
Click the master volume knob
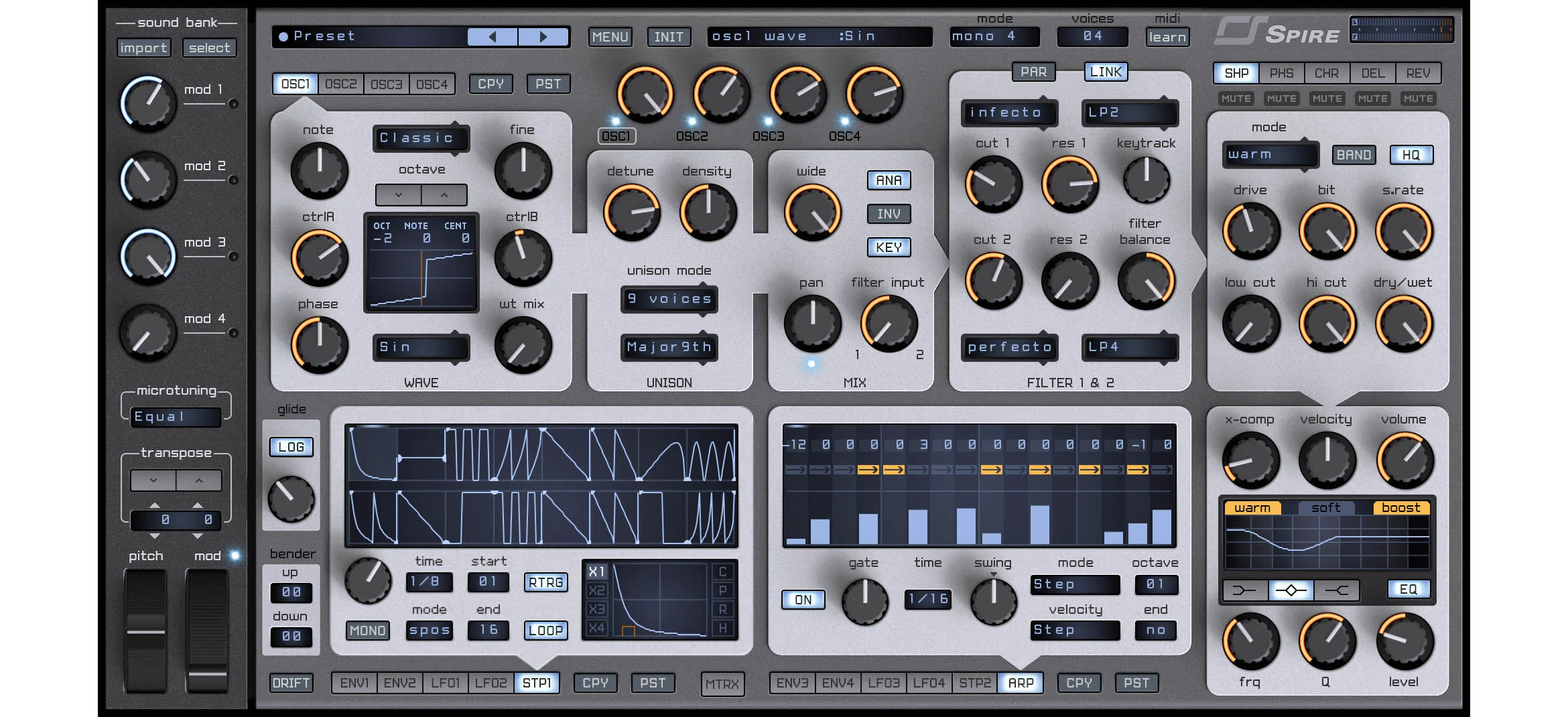(x=1404, y=460)
